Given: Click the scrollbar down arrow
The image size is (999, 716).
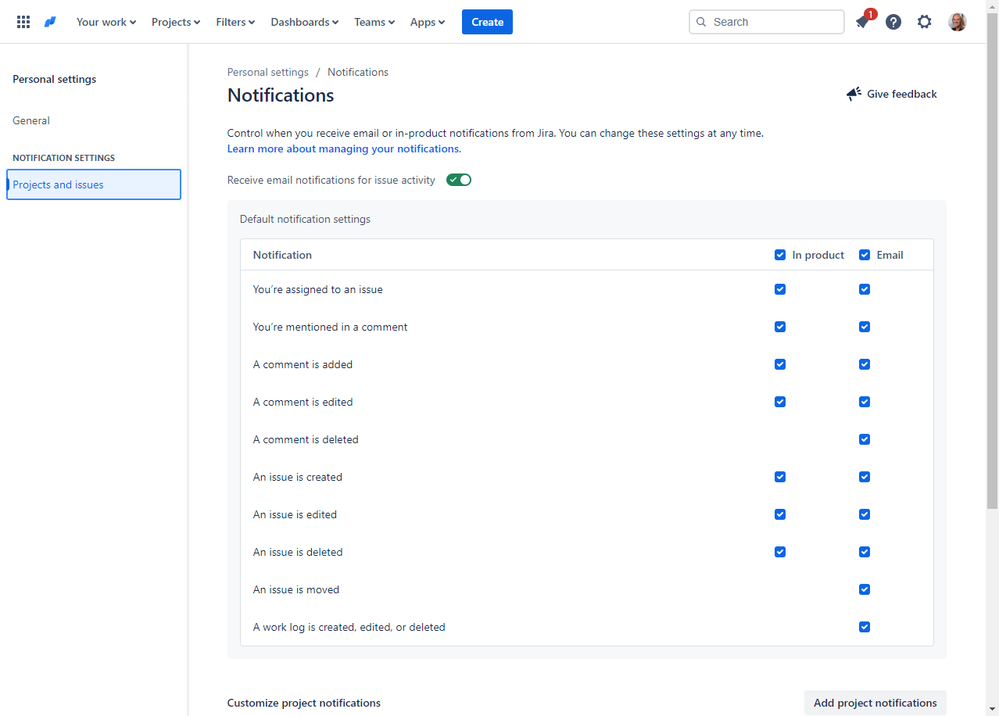Looking at the screenshot, I should pyautogui.click(x=992, y=708).
